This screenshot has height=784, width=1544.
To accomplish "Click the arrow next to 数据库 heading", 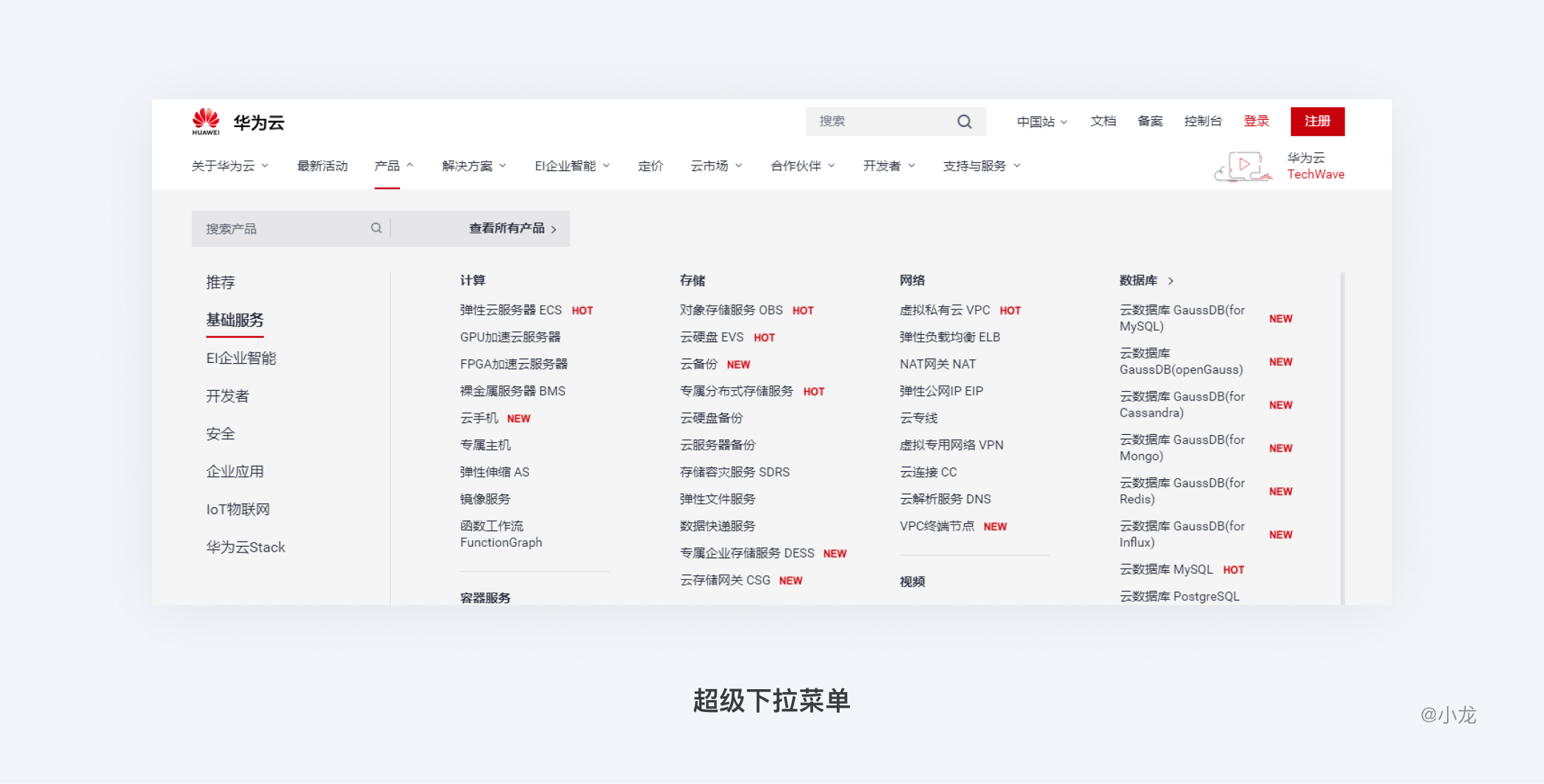I will click(1170, 281).
